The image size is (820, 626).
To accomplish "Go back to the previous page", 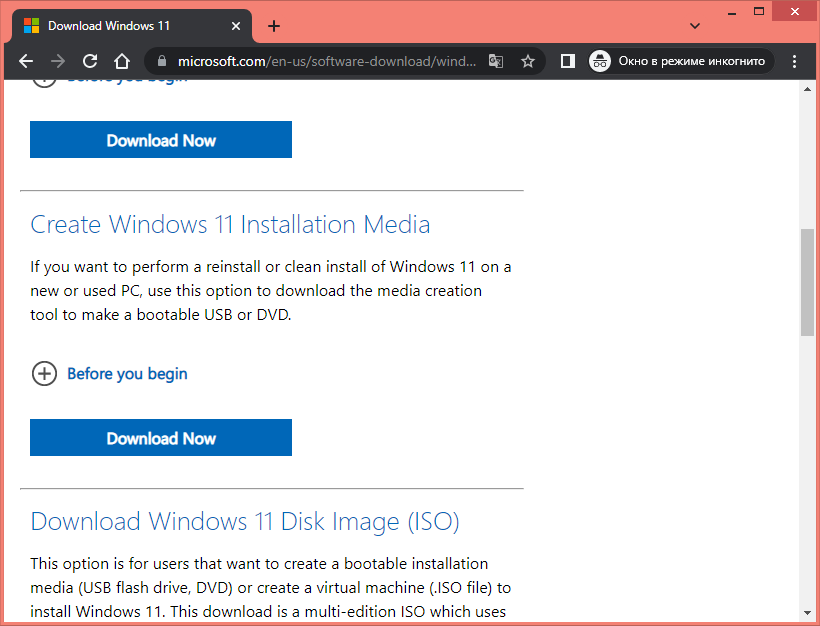I will point(26,61).
